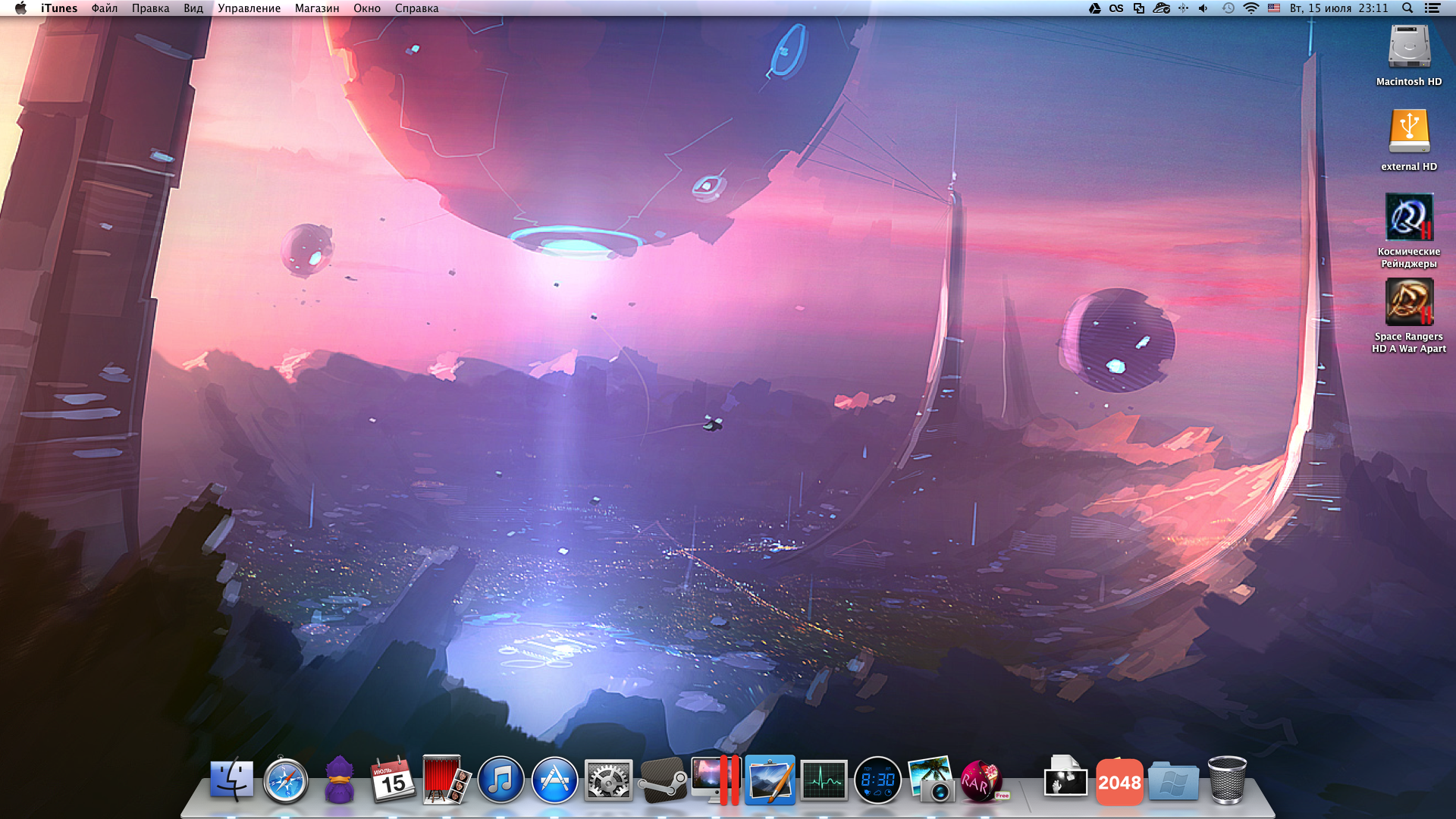Viewport: 1456px width, 819px height.
Task: Open the Управление menu
Action: (249, 8)
